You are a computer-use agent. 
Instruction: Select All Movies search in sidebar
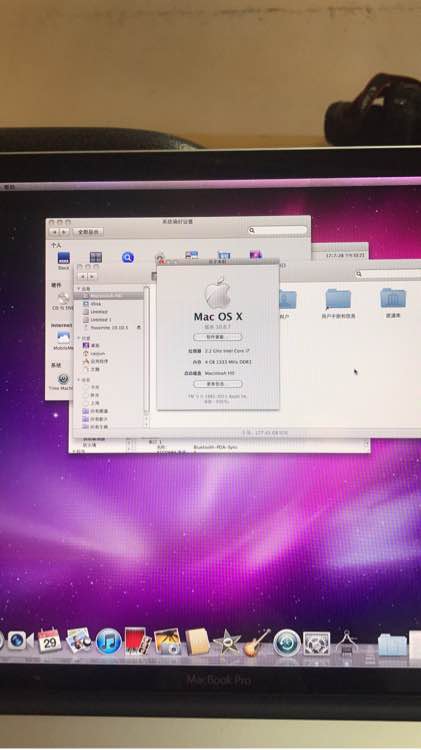(x=111, y=419)
